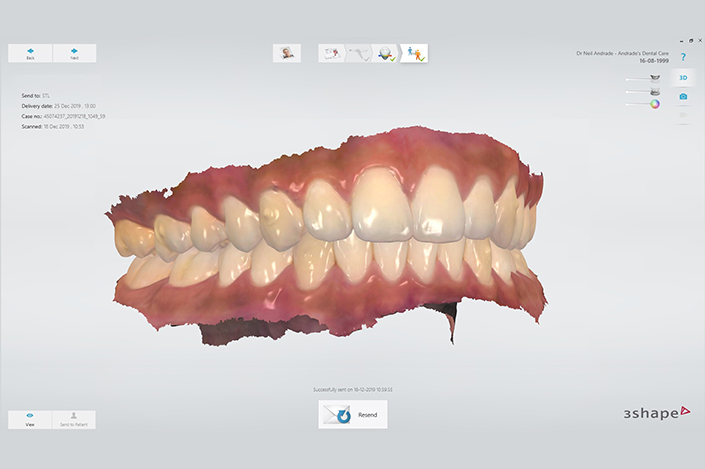This screenshot has width=705, height=469.
Task: Click the Next arrow button
Action: coord(74,53)
